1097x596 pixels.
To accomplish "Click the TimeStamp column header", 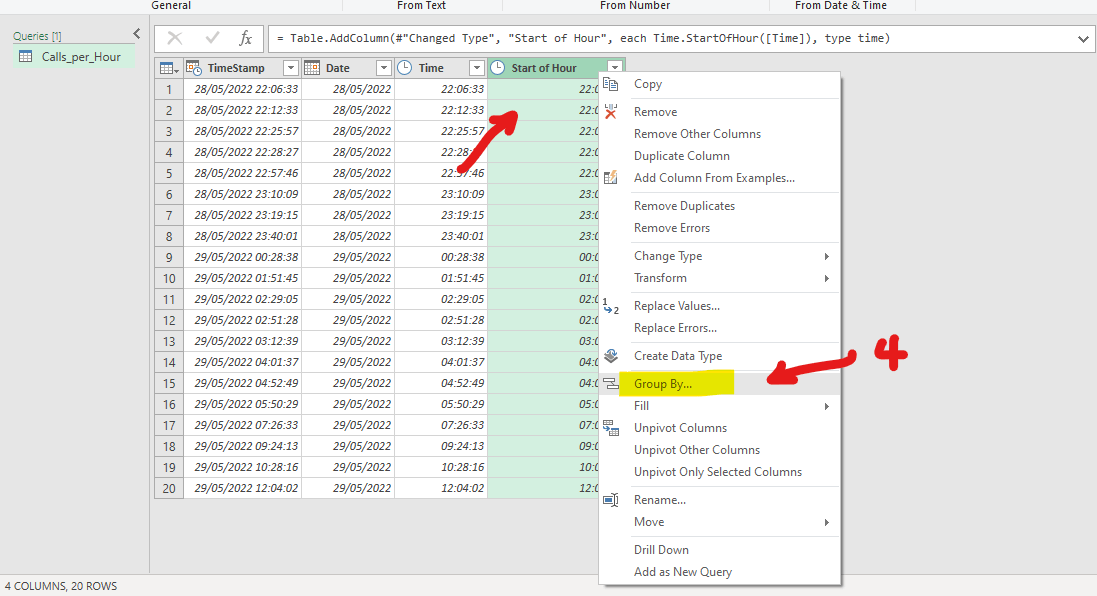I will click(236, 68).
